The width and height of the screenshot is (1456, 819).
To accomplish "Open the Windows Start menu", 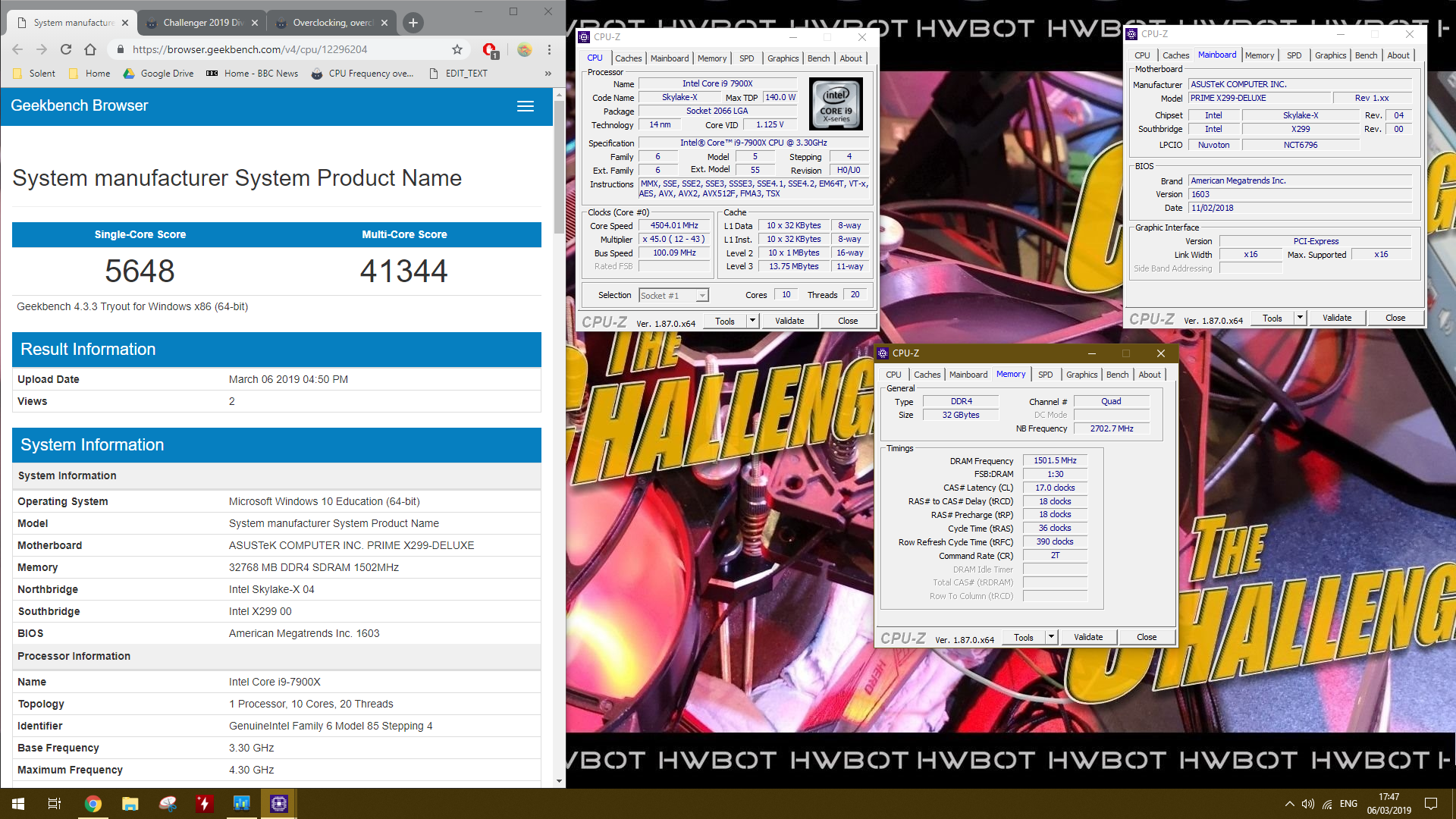I will coord(18,804).
